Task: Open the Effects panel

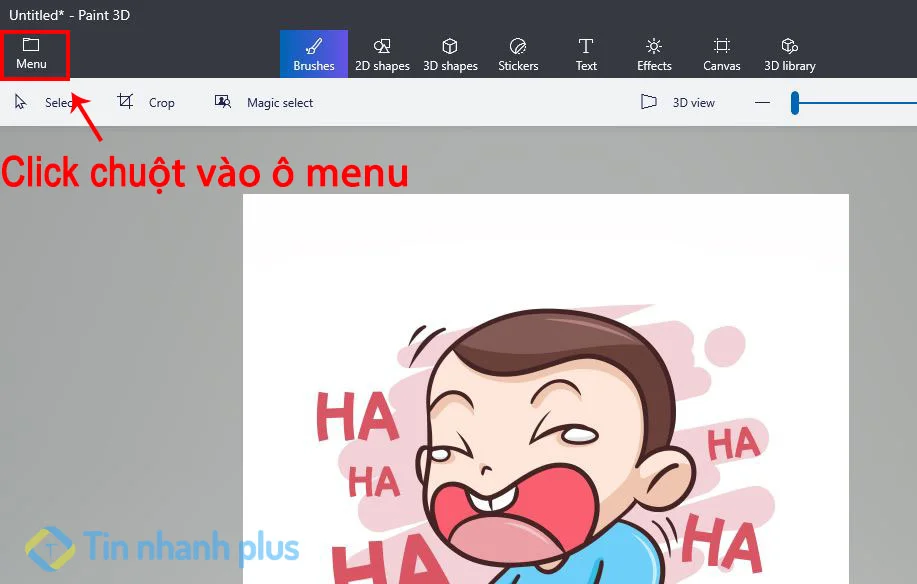Action: (653, 54)
